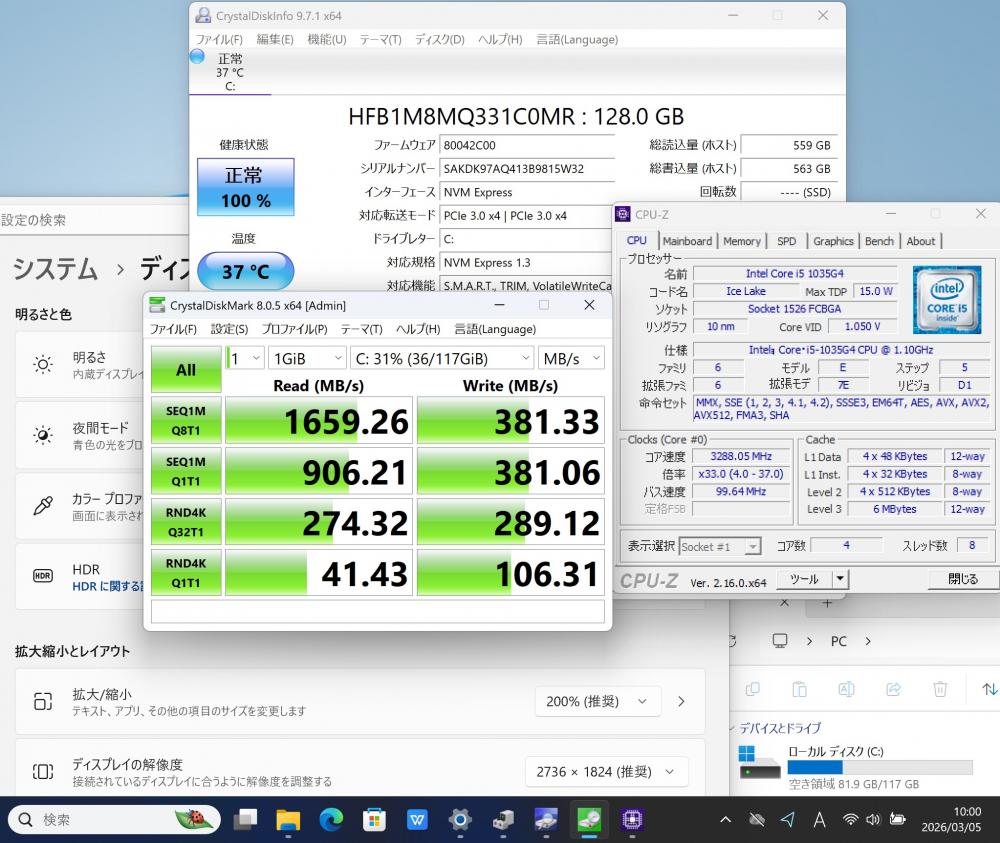The image size is (1000, 843).
Task: Open the プロファイル(P) menu in CrystalDiskMark
Action: (291, 329)
